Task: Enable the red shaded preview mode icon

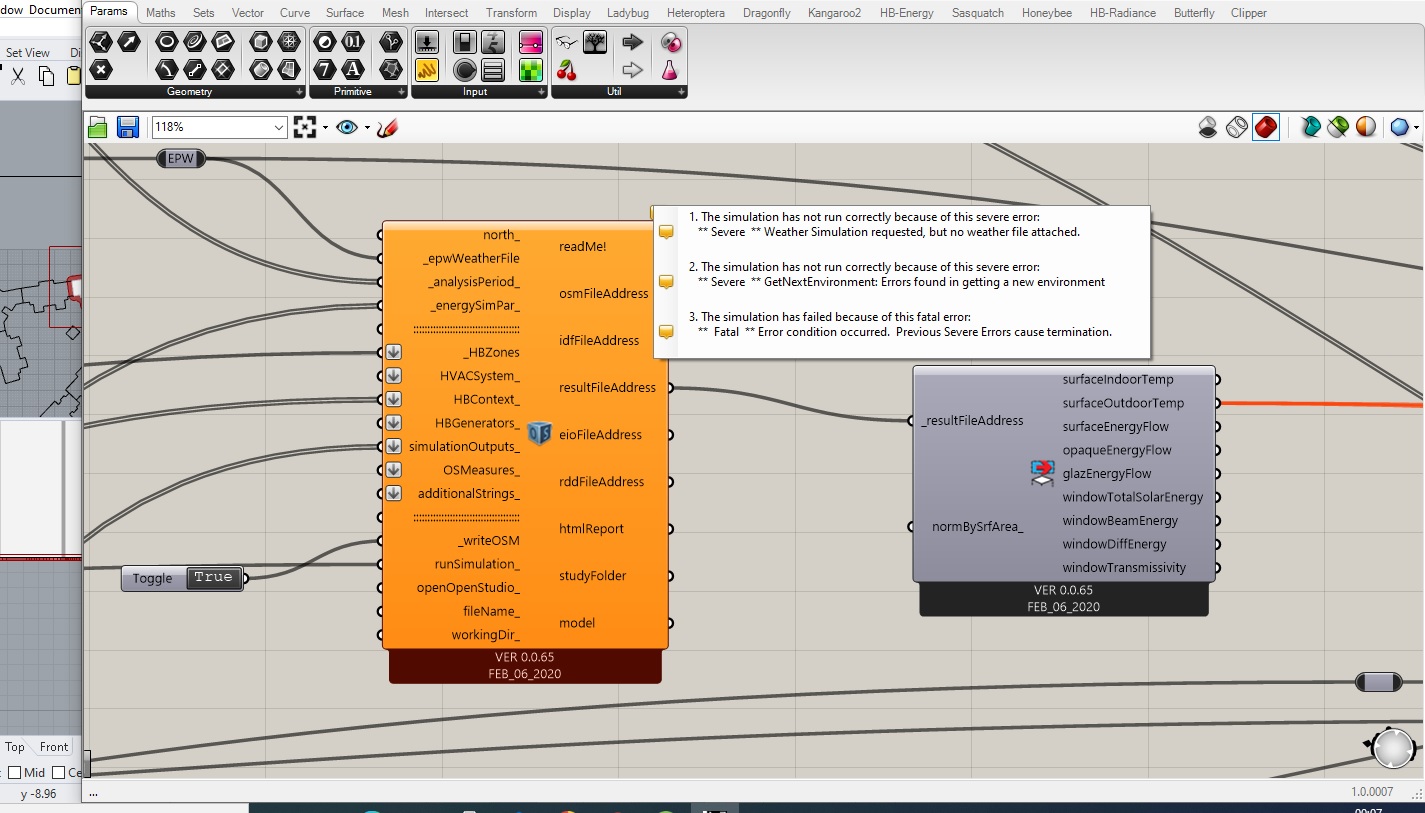Action: click(1265, 127)
